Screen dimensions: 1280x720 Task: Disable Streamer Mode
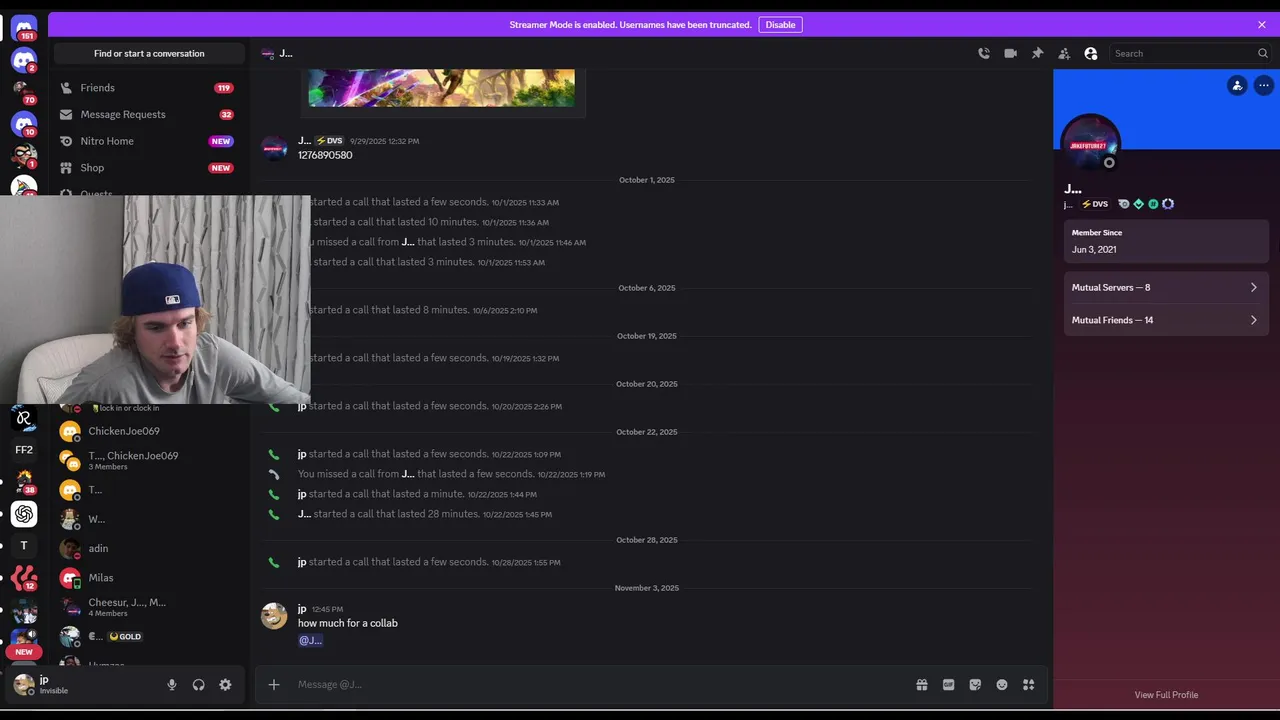[x=780, y=25]
